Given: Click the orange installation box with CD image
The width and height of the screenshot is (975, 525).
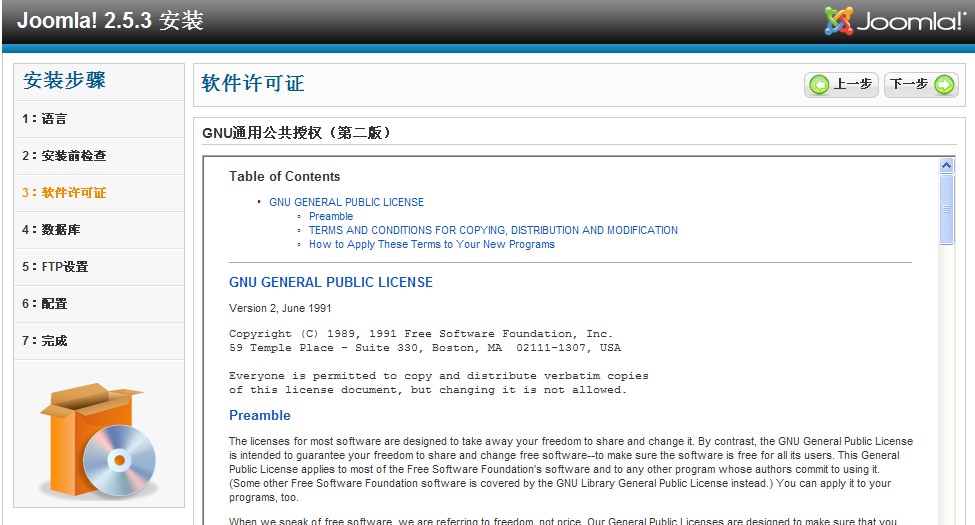Looking at the screenshot, I should 98,439.
